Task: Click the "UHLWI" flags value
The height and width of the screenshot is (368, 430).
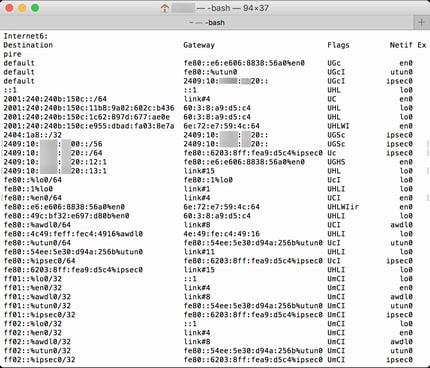Action: (x=338, y=126)
